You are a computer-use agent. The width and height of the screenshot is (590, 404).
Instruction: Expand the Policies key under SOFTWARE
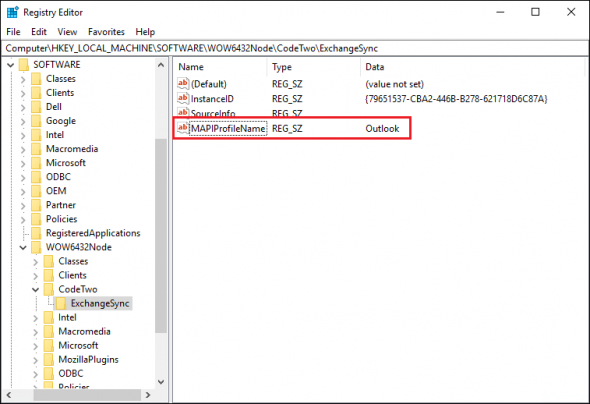click(x=23, y=219)
